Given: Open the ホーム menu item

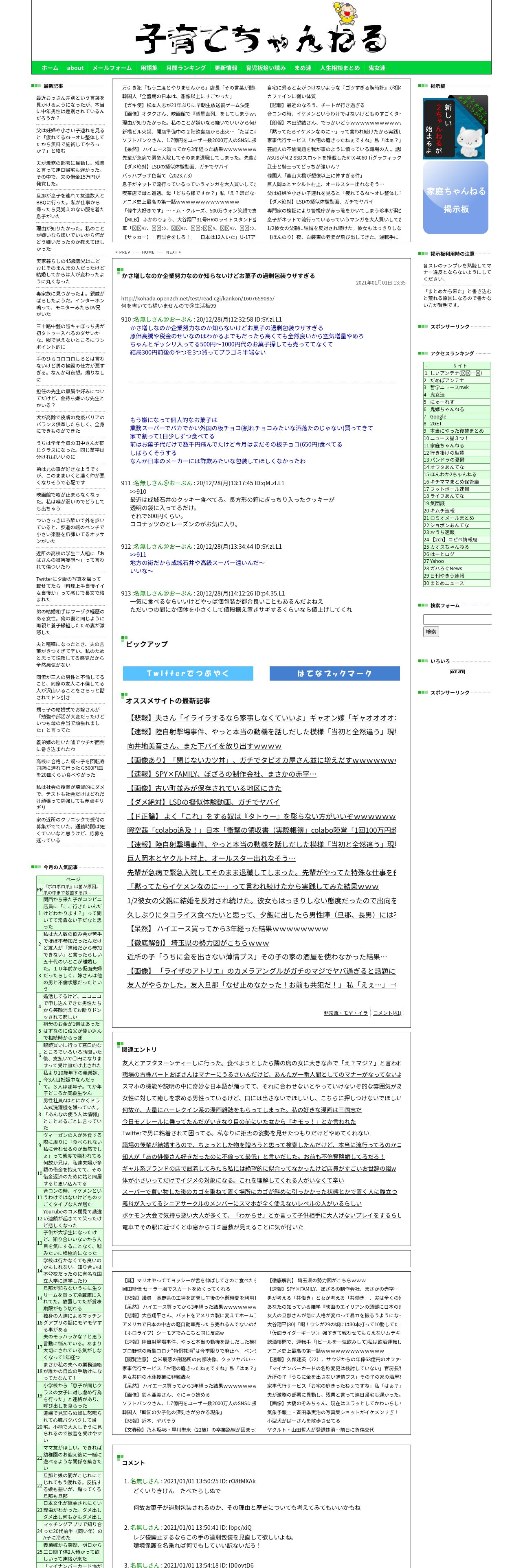Looking at the screenshot, I should [50, 68].
